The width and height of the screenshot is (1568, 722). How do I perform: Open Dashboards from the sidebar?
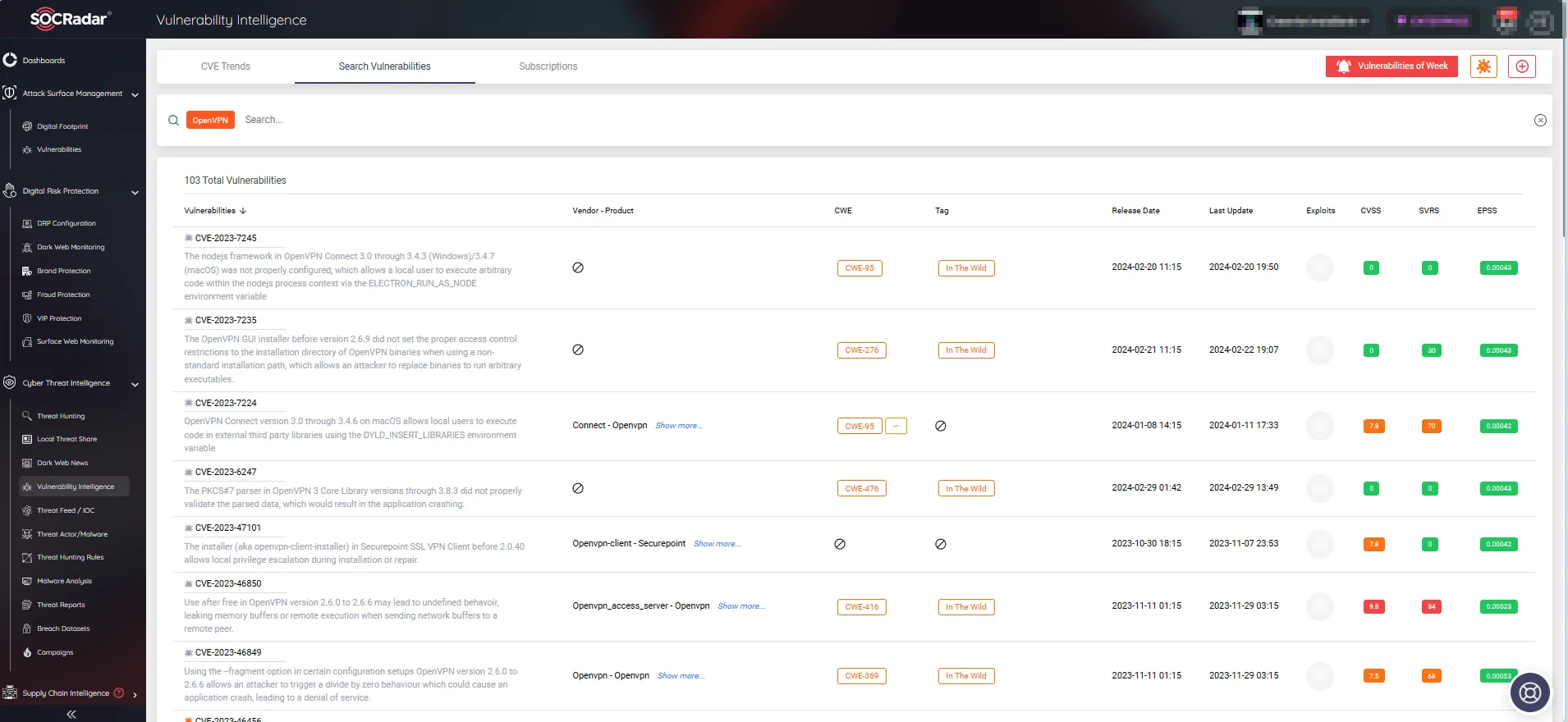pyautogui.click(x=44, y=61)
